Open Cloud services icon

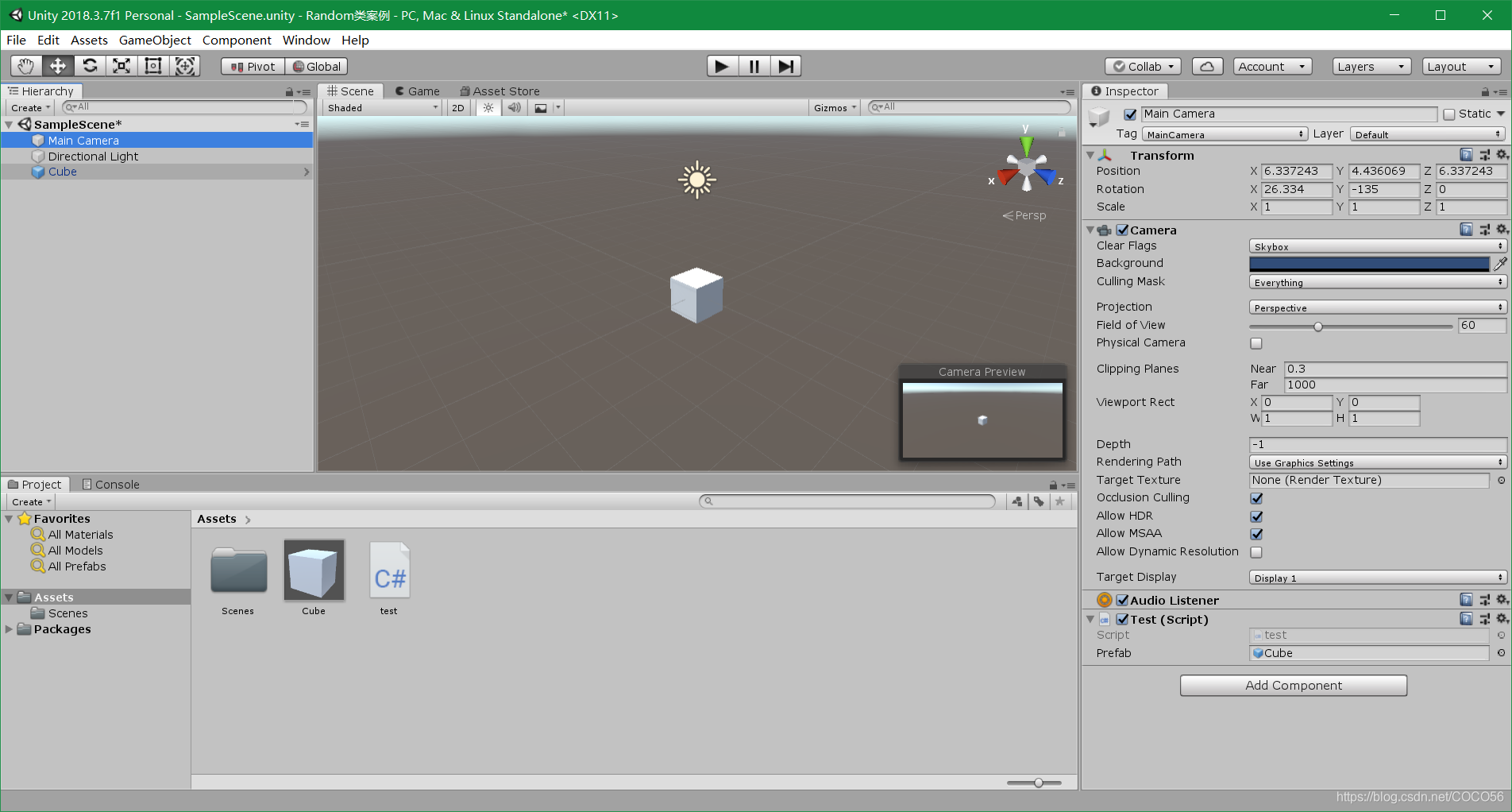pos(1207,67)
